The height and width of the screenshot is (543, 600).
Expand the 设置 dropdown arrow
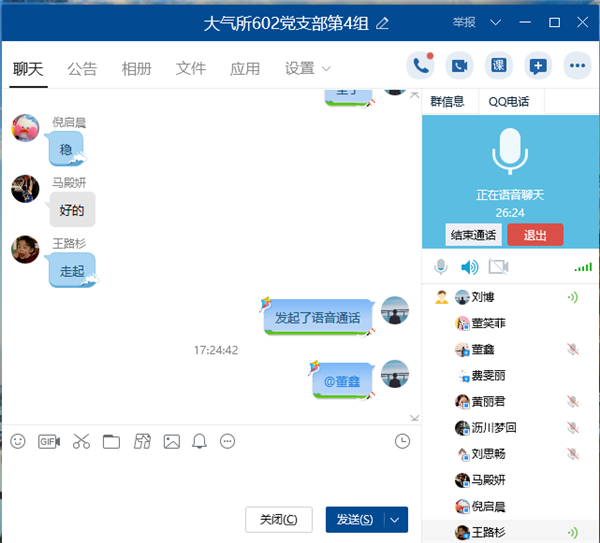point(326,69)
